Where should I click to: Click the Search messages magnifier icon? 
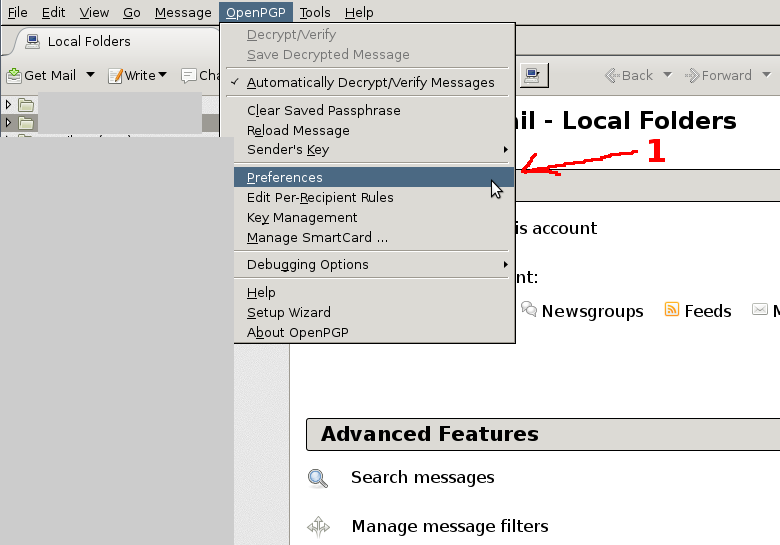click(318, 478)
